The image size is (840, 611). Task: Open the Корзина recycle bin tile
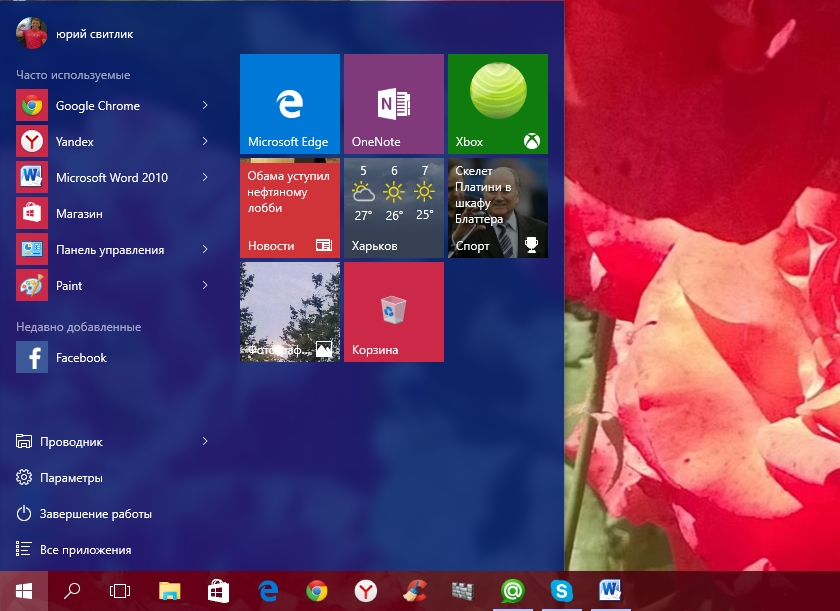click(x=393, y=311)
